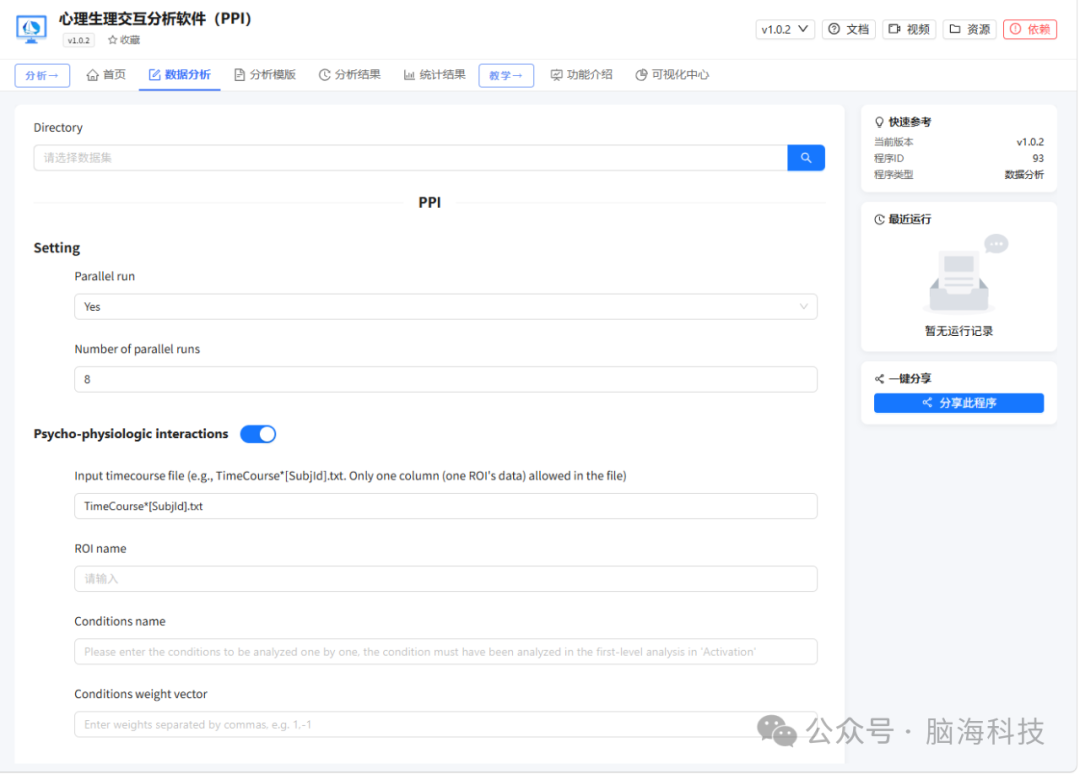Click the 程序类型 数据分析 value
Image resolution: width=1080 pixels, height=775 pixels.
tap(1024, 175)
